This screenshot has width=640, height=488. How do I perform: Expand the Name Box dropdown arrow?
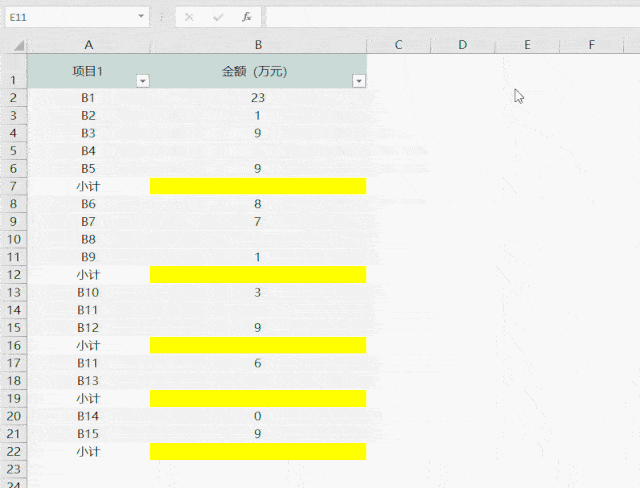coord(142,17)
